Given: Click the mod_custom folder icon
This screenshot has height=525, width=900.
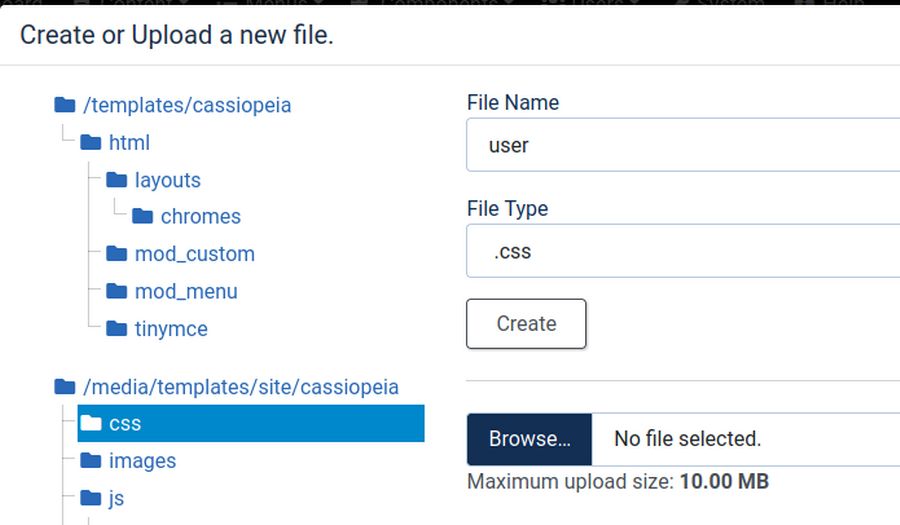Looking at the screenshot, I should 117,254.
